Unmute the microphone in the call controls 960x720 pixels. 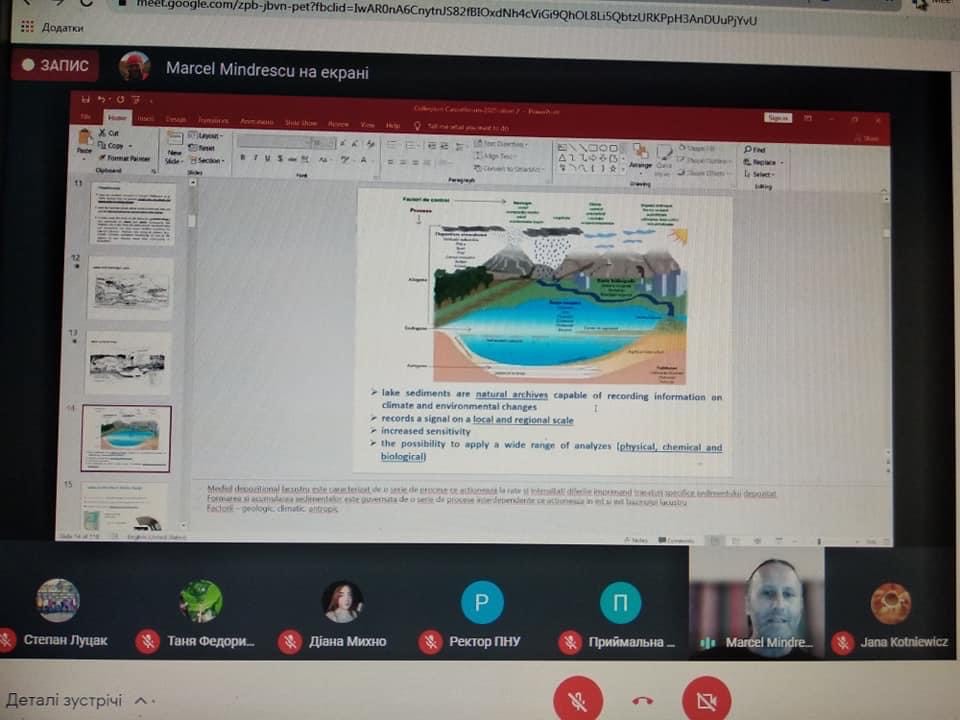pyautogui.click(x=578, y=701)
